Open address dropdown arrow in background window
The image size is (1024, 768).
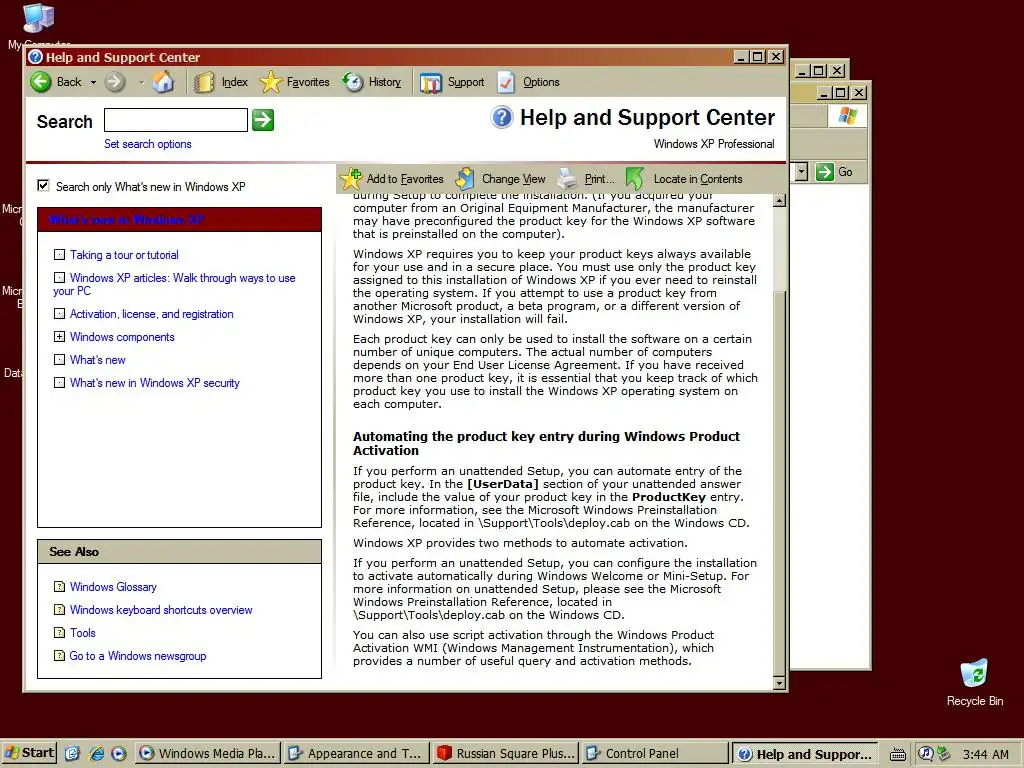tap(801, 172)
